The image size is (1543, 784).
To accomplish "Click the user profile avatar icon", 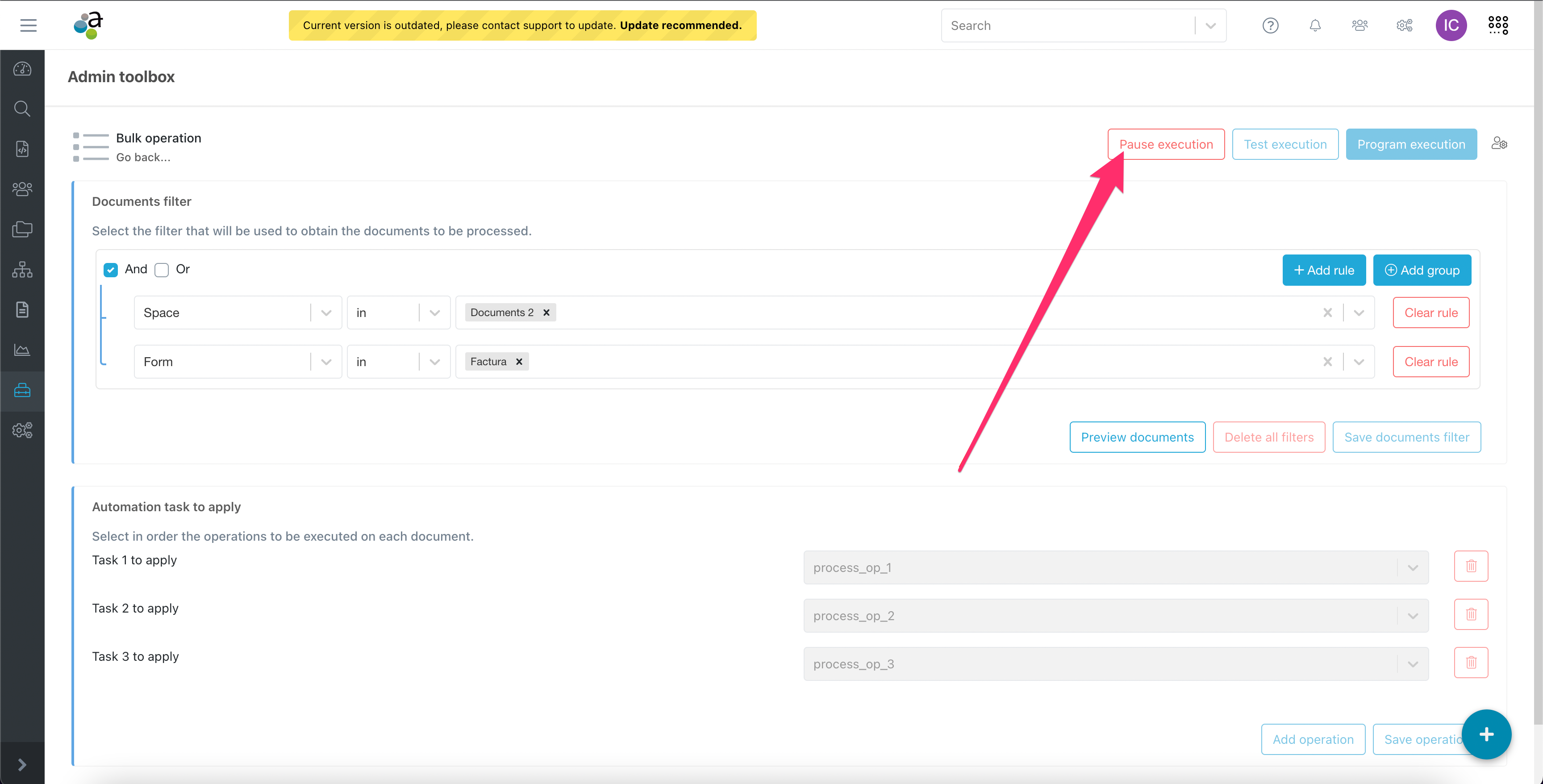I will 1452,25.
